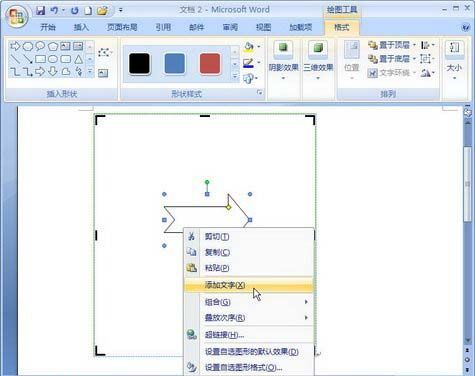Create a new document from quick access toolbar
475x376 pixels.
click(88, 11)
